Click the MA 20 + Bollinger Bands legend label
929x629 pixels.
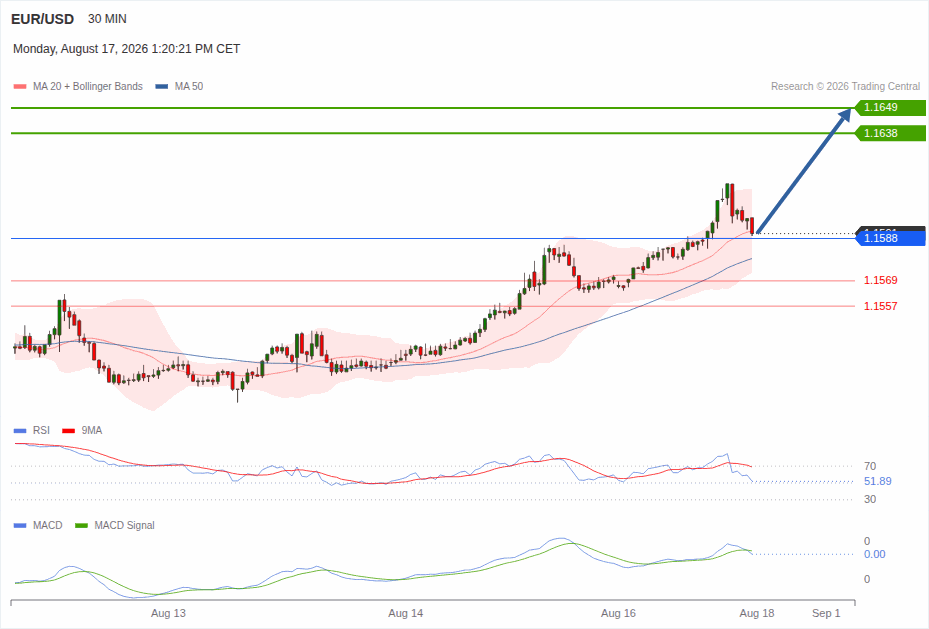[88, 86]
